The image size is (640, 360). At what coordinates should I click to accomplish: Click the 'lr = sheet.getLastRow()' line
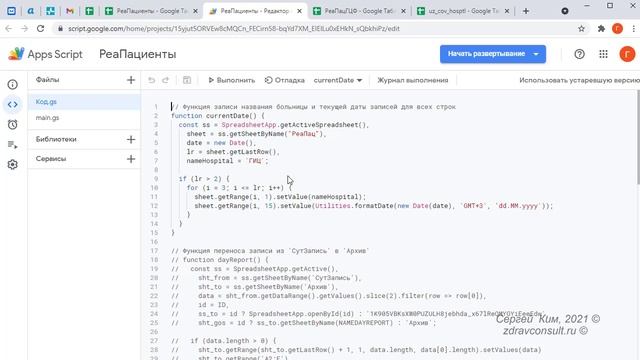(x=233, y=152)
